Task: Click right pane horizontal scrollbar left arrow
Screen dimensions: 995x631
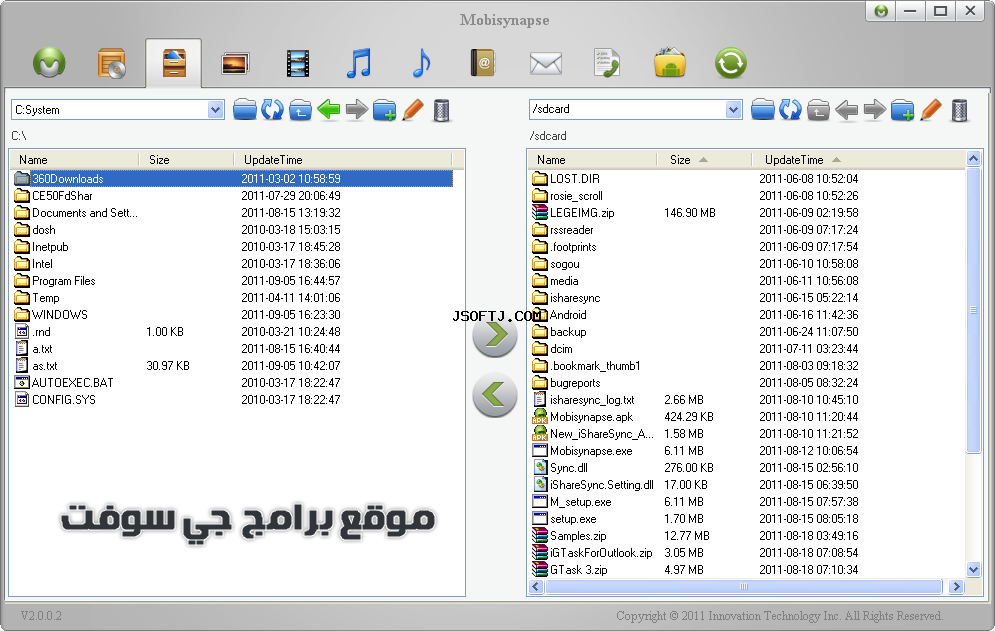Action: 536,587
